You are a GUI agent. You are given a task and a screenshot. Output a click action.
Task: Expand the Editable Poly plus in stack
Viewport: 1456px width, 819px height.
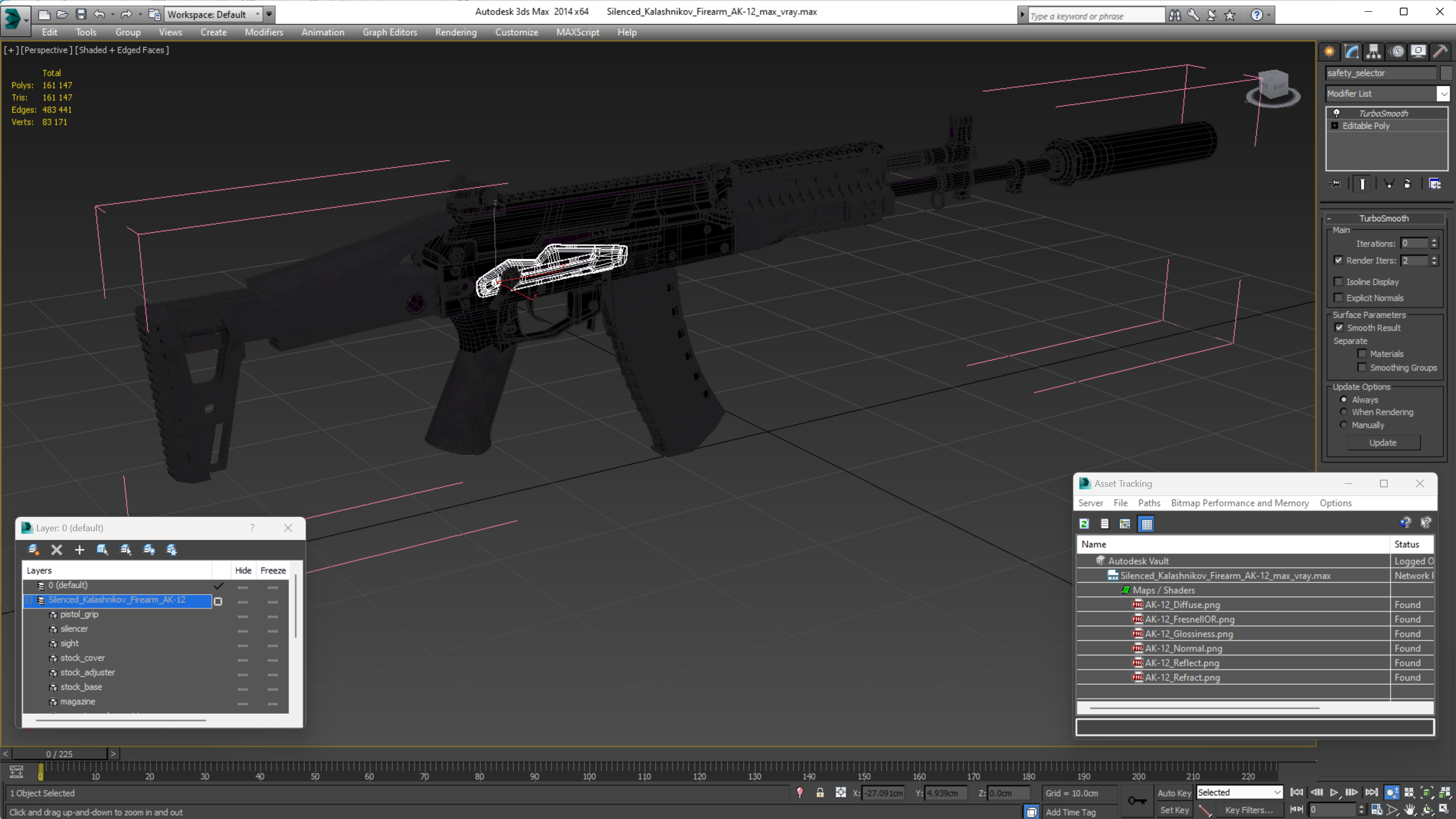pyautogui.click(x=1335, y=126)
